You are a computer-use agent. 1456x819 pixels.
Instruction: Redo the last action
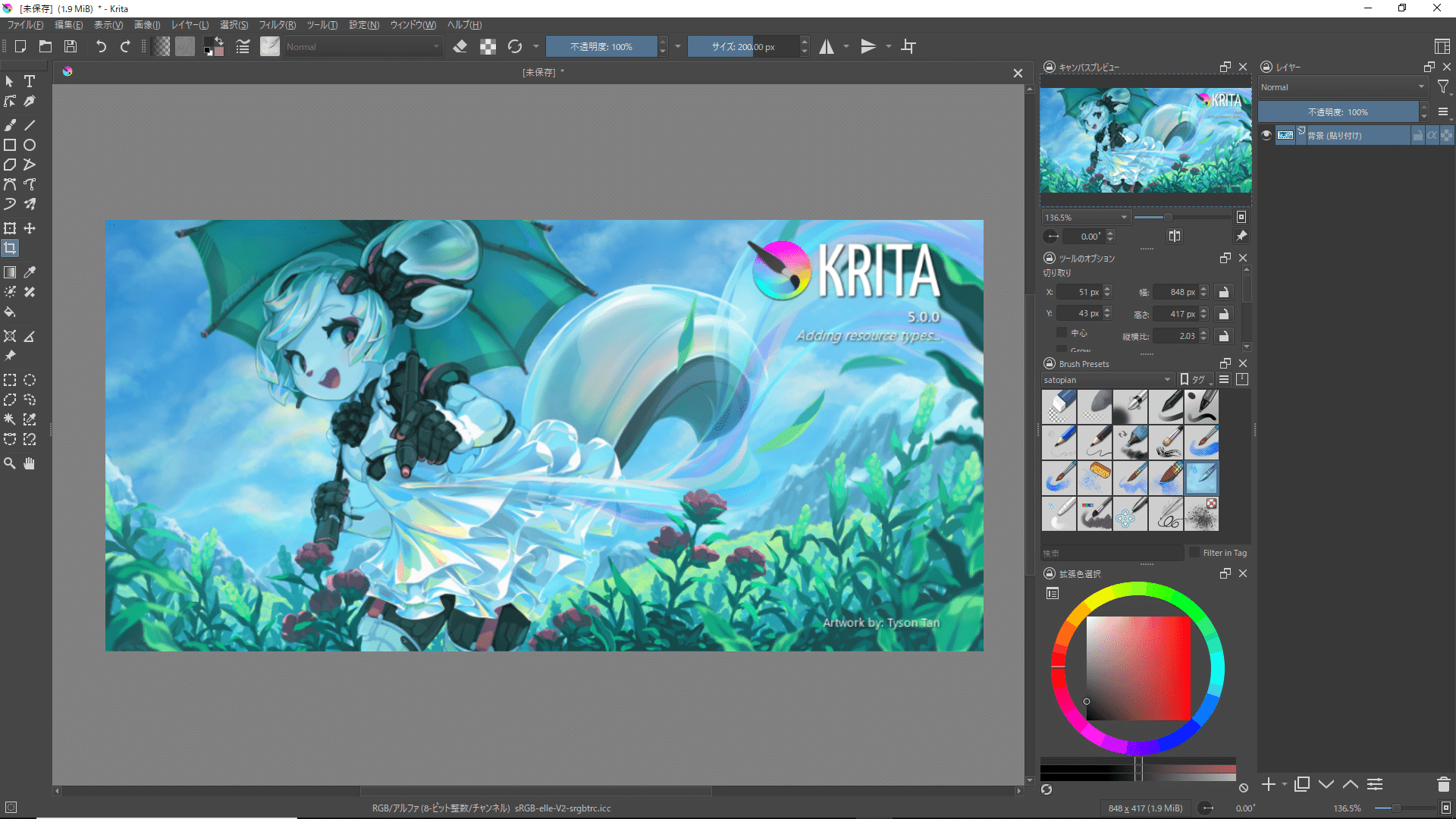[125, 46]
